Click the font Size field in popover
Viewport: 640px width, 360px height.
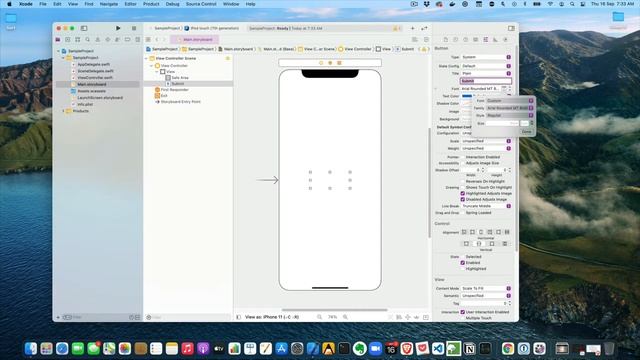(x=502, y=123)
